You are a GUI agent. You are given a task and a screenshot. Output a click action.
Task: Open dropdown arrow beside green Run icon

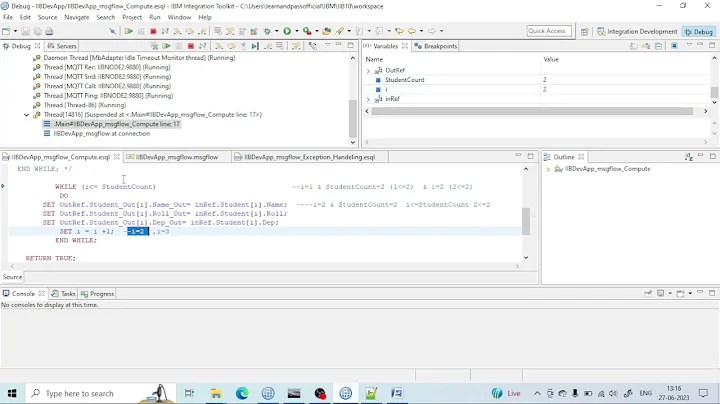point(297,31)
